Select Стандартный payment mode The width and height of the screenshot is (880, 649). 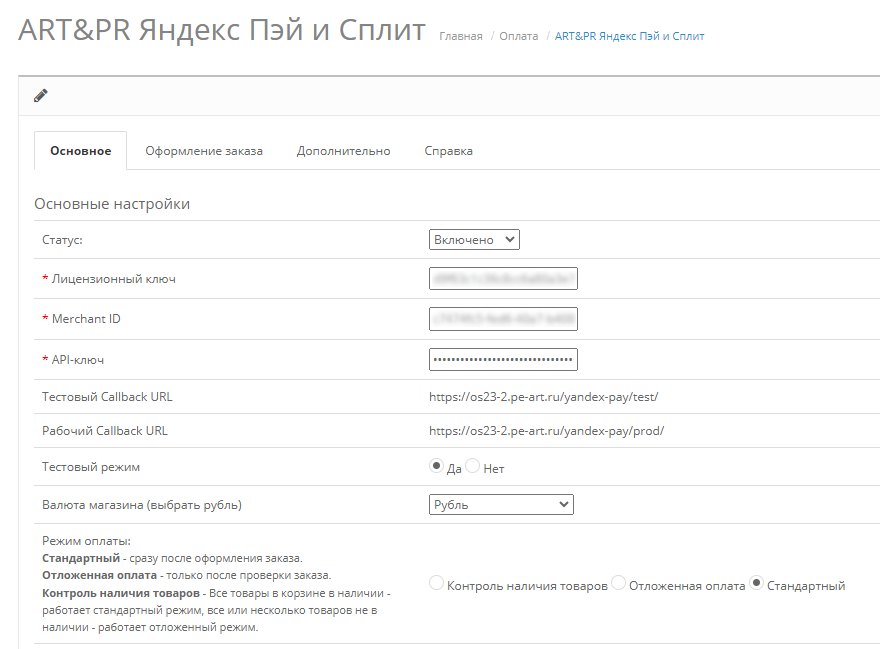point(757,583)
